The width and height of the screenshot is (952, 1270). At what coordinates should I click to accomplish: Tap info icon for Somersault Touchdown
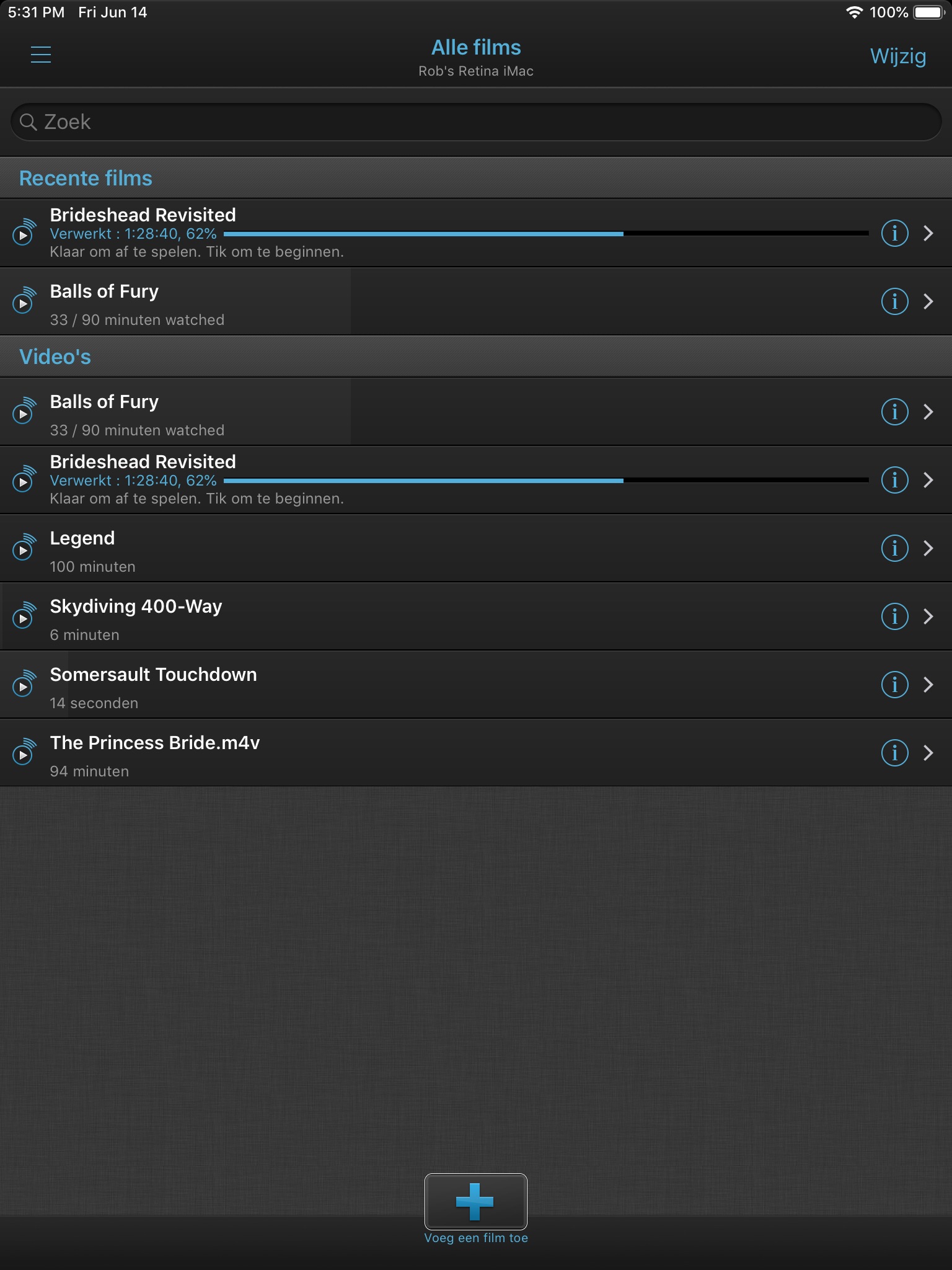(894, 685)
